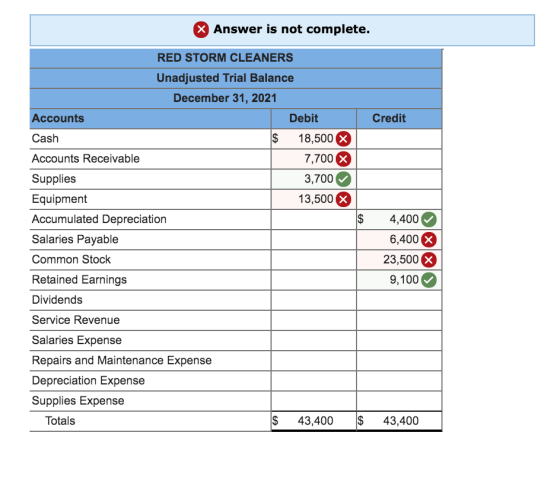
Task: Click the 'December 31, 2021' date heading
Action: 225,98
